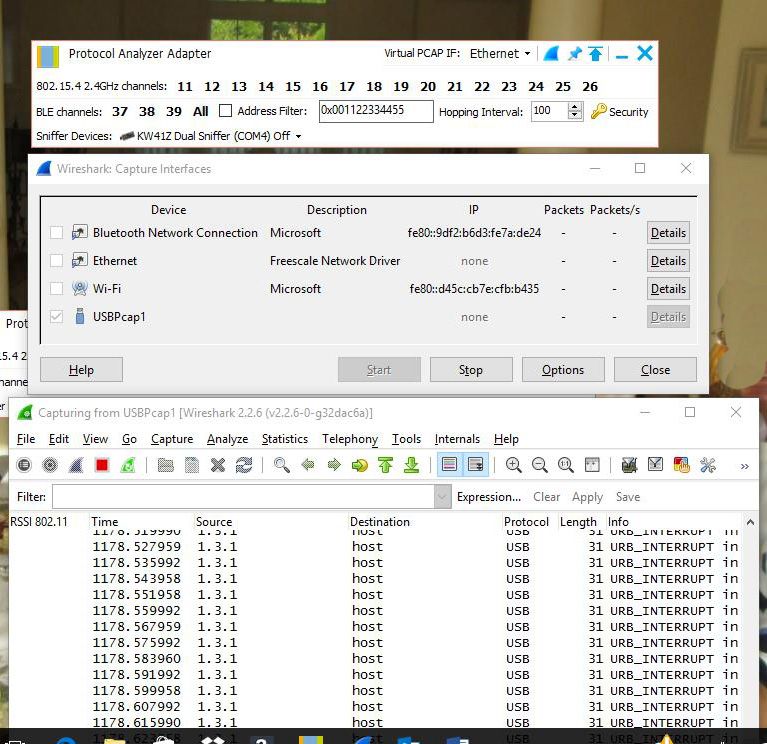Jump to last packet with the down arrow icon
Viewport: 767px width, 744px height.
pyautogui.click(x=411, y=465)
